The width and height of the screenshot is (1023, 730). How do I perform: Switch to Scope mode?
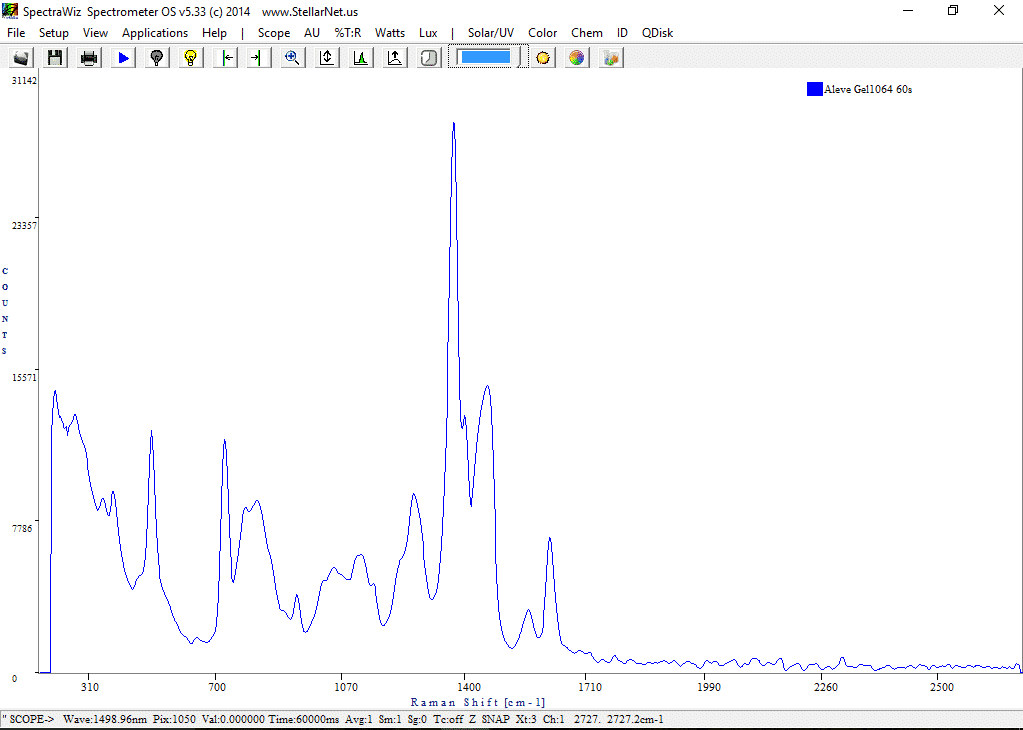(273, 33)
